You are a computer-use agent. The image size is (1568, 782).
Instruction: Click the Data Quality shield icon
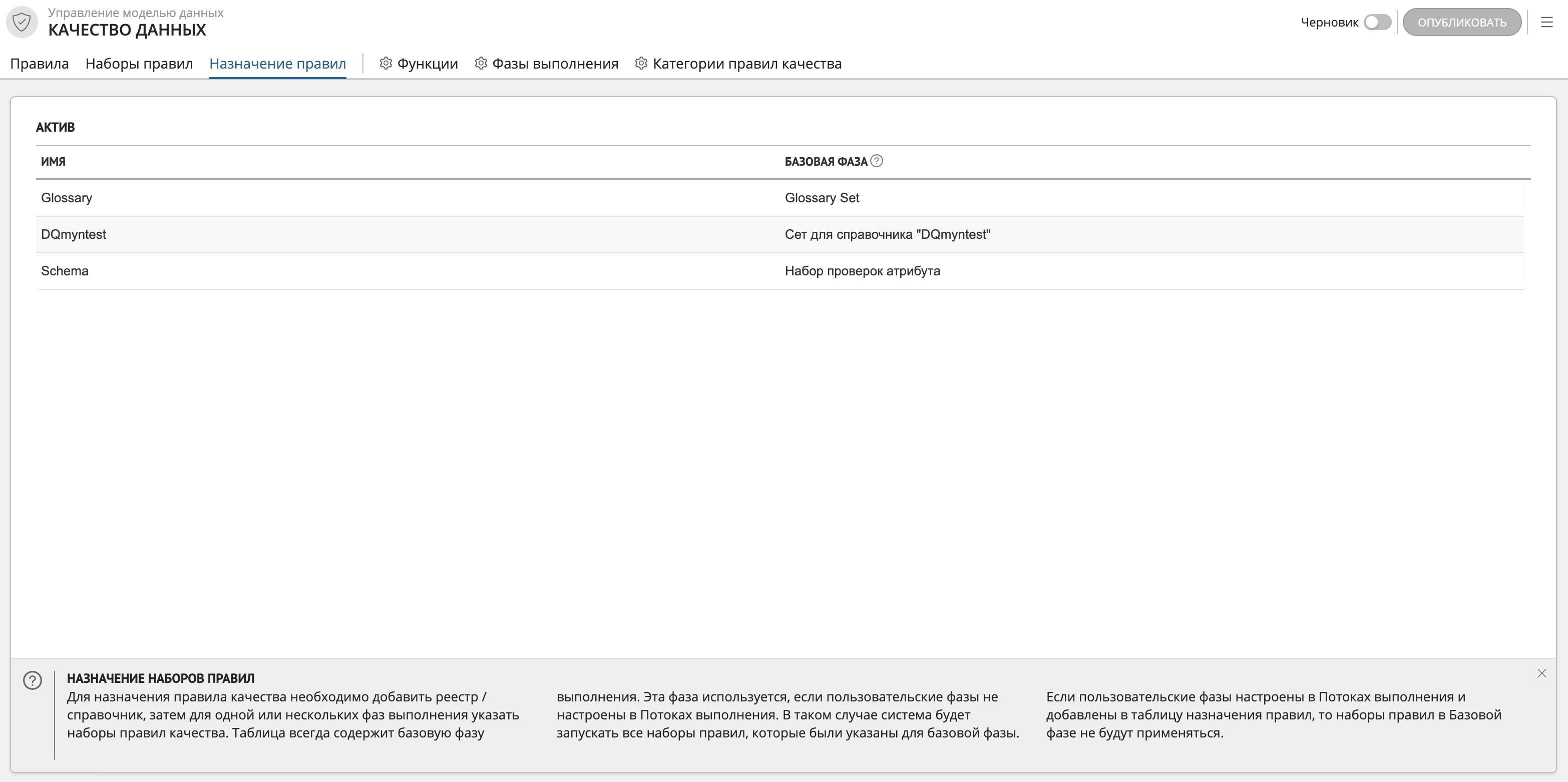22,22
